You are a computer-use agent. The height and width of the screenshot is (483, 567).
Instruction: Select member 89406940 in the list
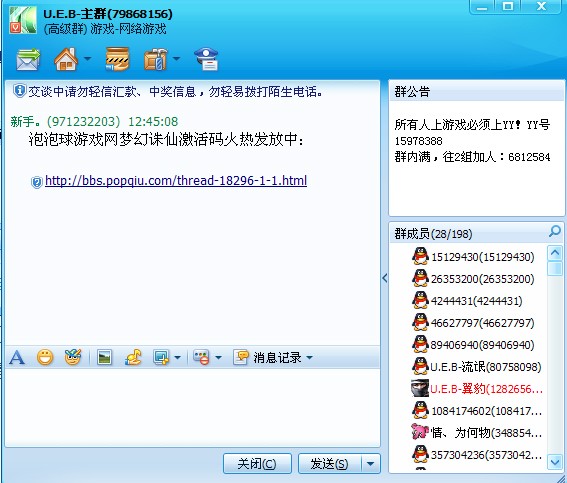(473, 345)
